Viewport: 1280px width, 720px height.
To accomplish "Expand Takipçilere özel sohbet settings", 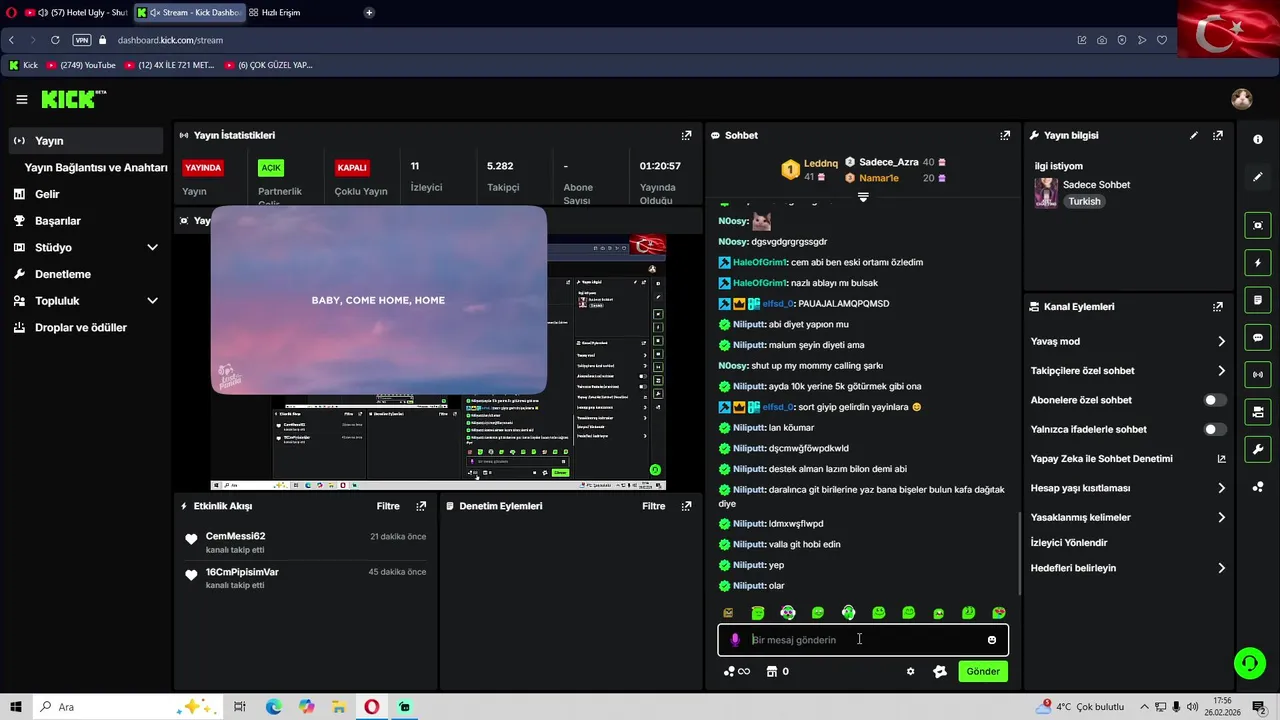I will point(1128,371).
